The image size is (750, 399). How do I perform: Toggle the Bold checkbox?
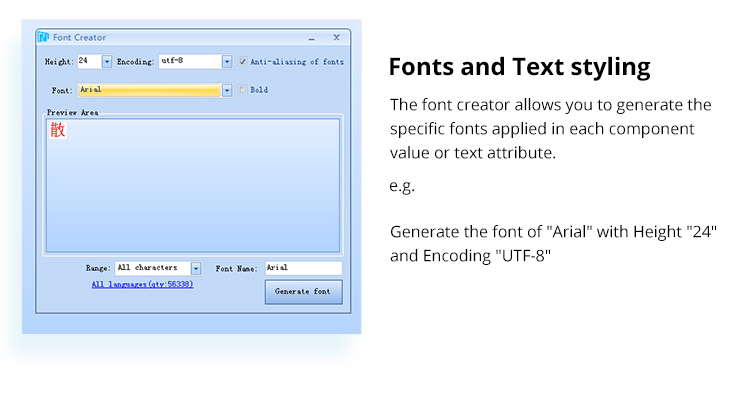243,89
